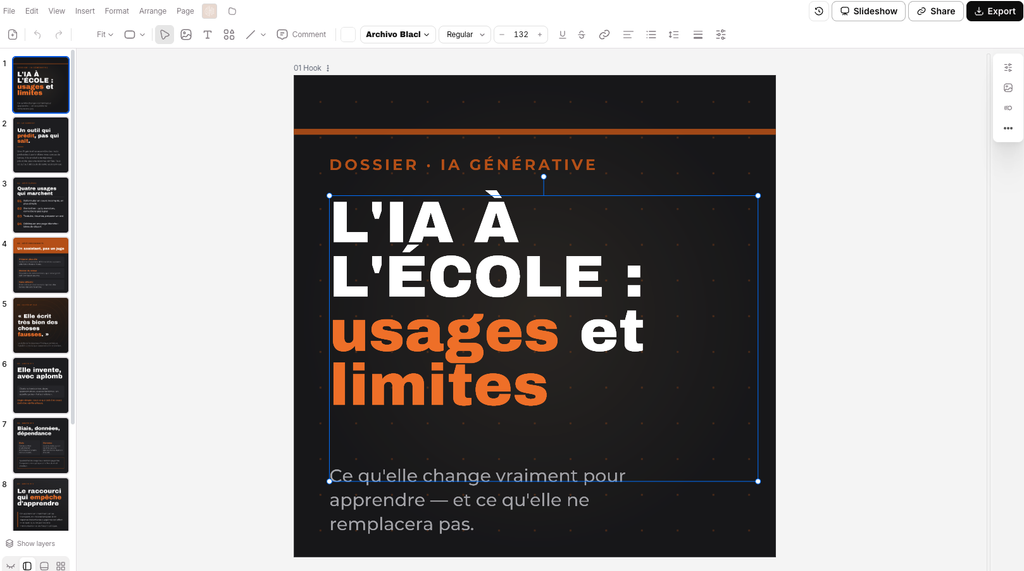
Task: Apply underline to selected text
Action: coord(562,35)
